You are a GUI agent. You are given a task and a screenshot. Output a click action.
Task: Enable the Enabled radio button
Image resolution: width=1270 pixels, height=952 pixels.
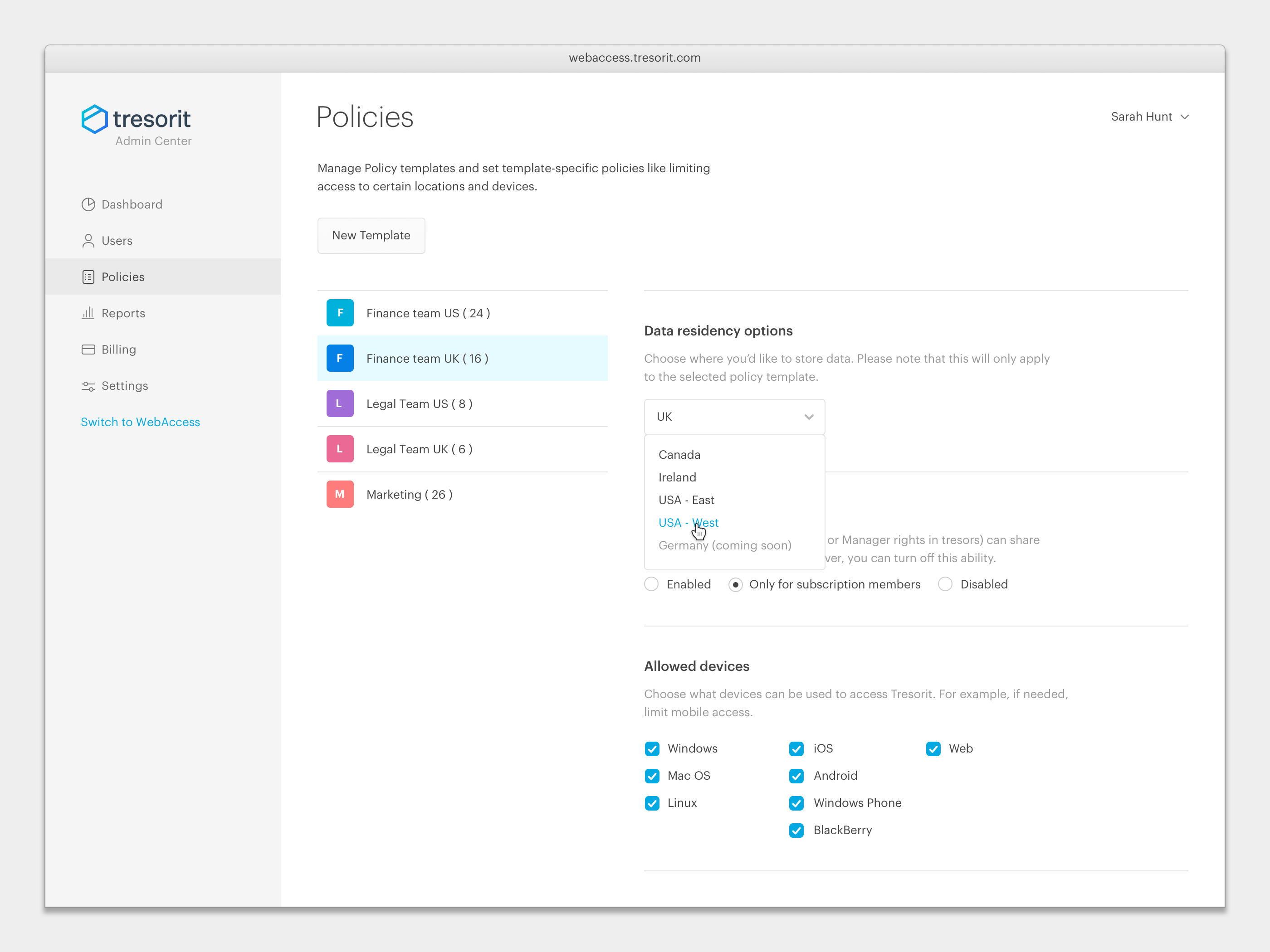tap(652, 584)
